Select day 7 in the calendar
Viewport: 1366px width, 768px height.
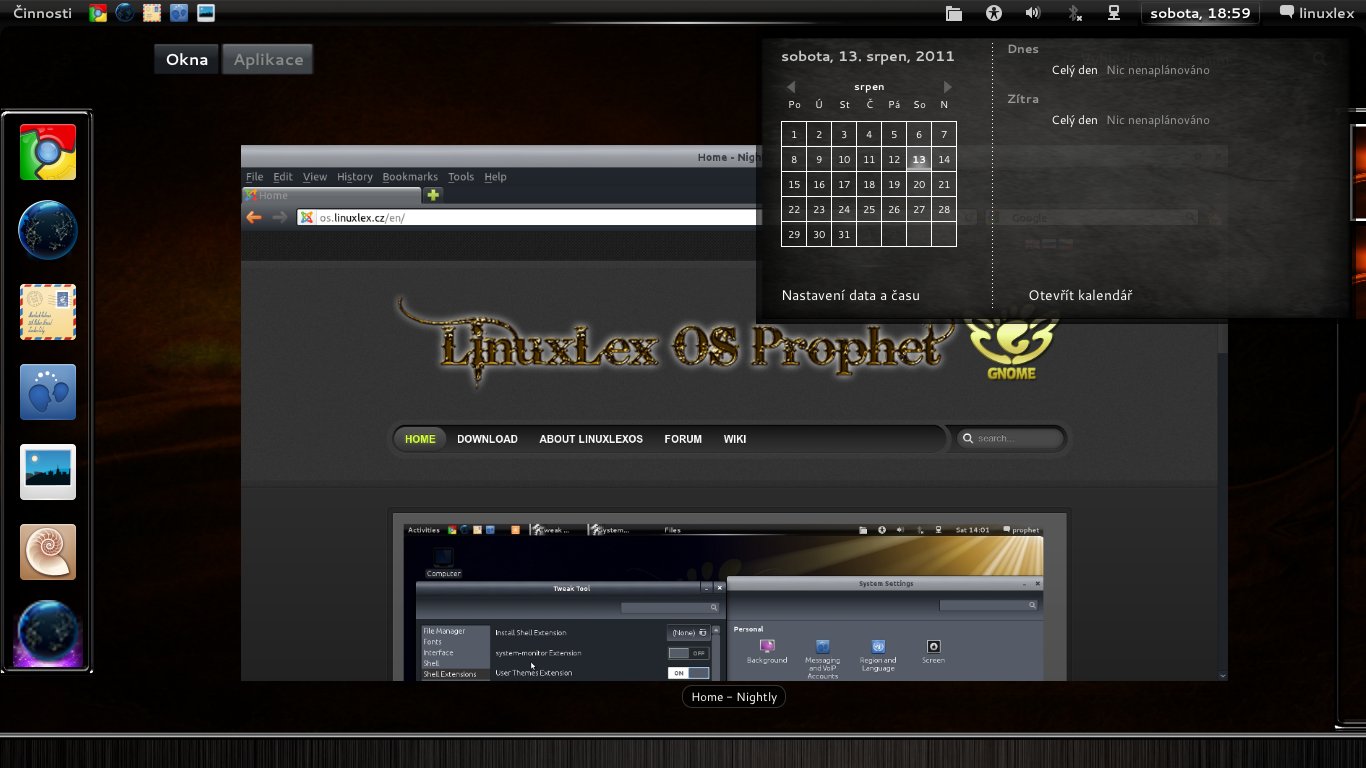tap(944, 134)
